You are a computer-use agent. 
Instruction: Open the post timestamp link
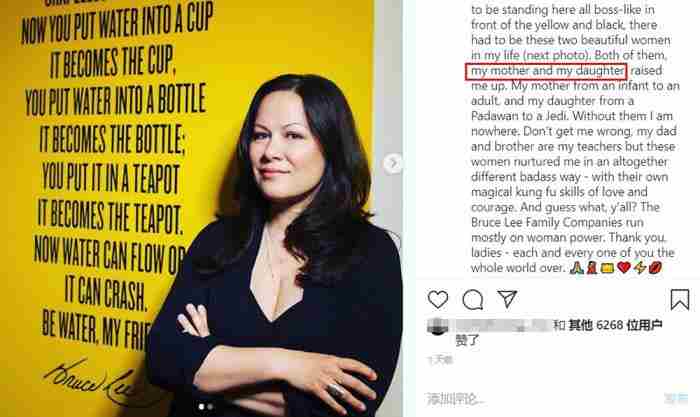tap(440, 359)
